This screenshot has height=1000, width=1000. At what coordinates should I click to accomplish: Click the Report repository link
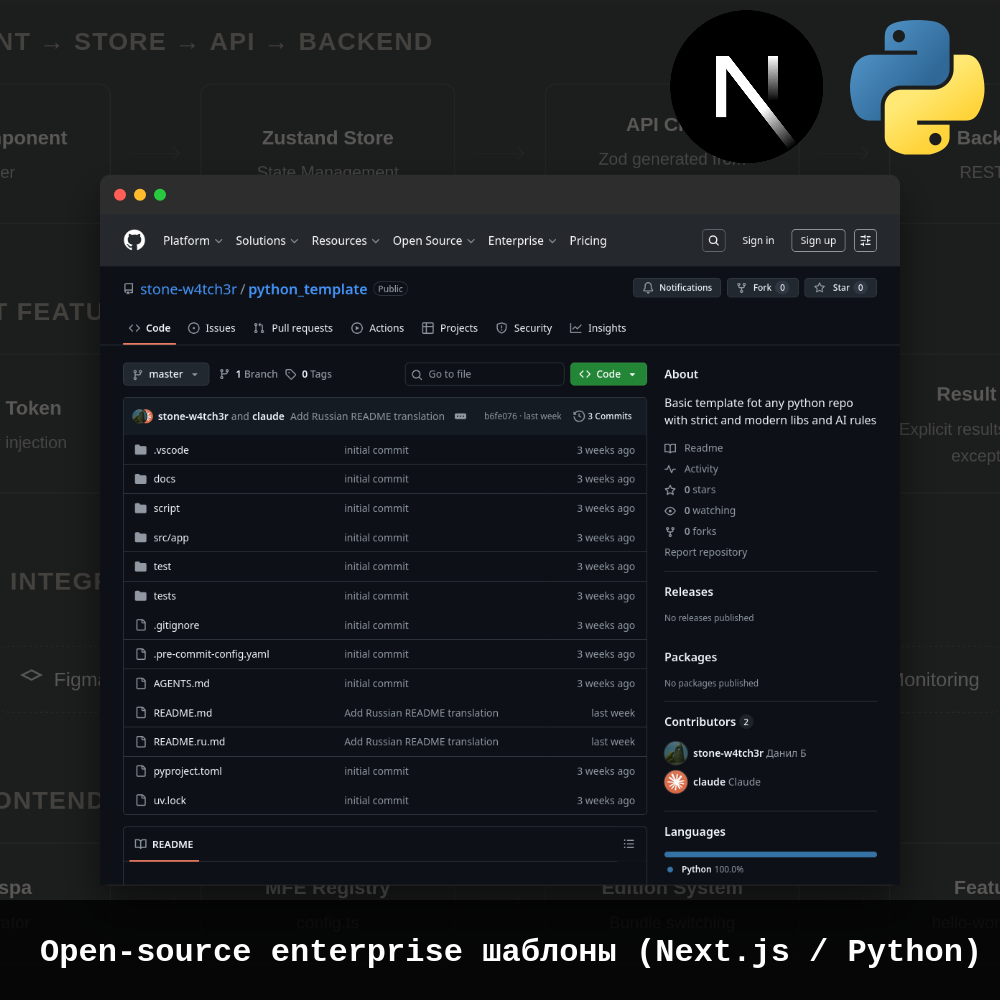705,552
